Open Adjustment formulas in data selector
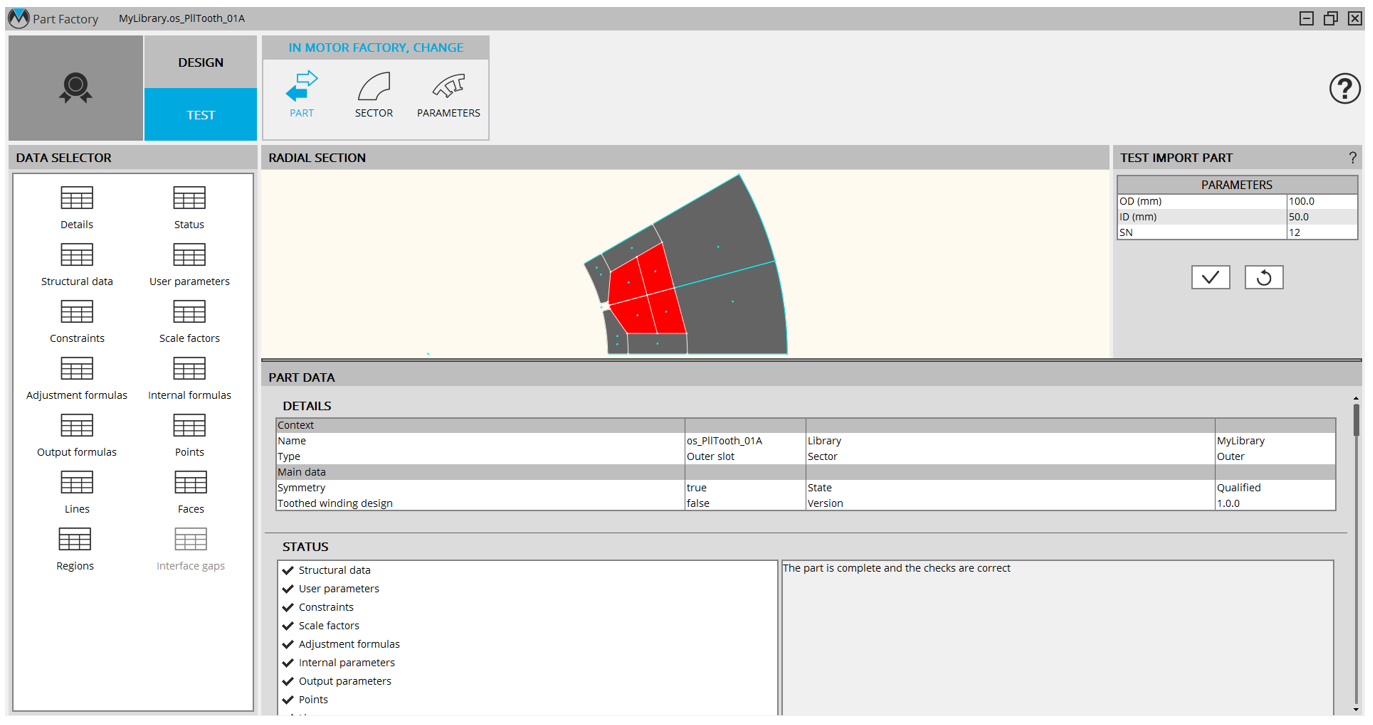Screen dimensions: 1373x725 click(x=77, y=370)
